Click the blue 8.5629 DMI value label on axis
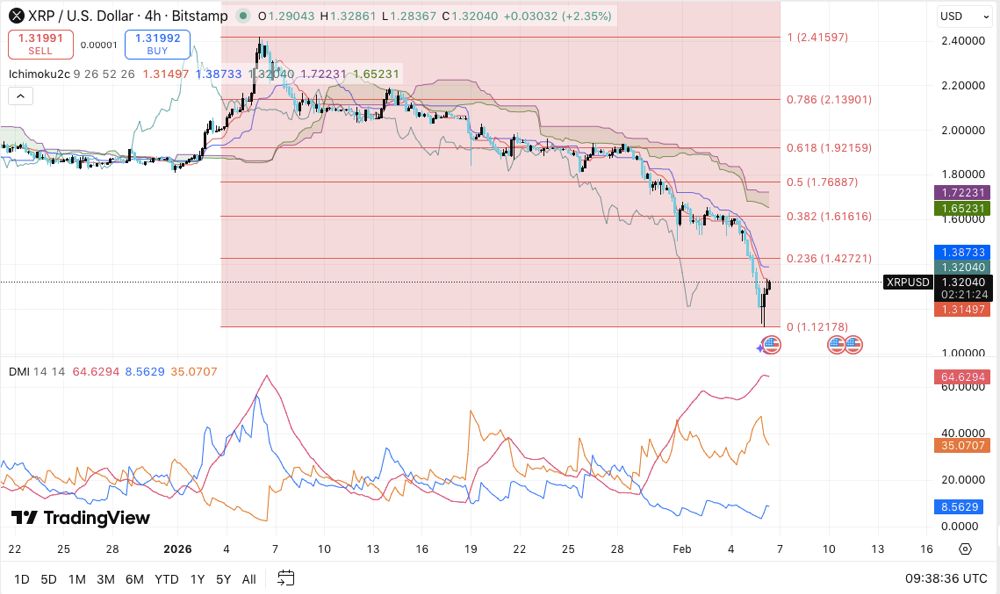Image resolution: width=1000 pixels, height=594 pixels. 957,507
